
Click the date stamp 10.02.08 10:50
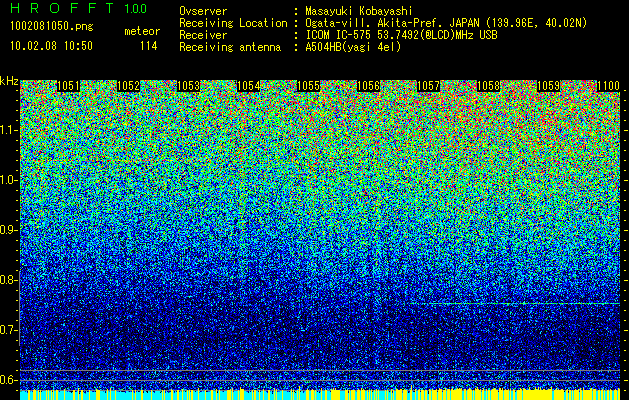click(x=51, y=46)
